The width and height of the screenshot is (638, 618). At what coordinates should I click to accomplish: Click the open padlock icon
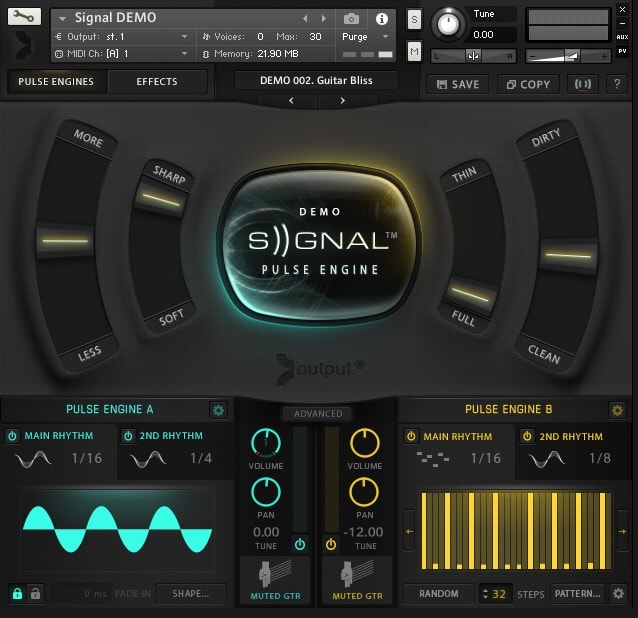[35, 594]
